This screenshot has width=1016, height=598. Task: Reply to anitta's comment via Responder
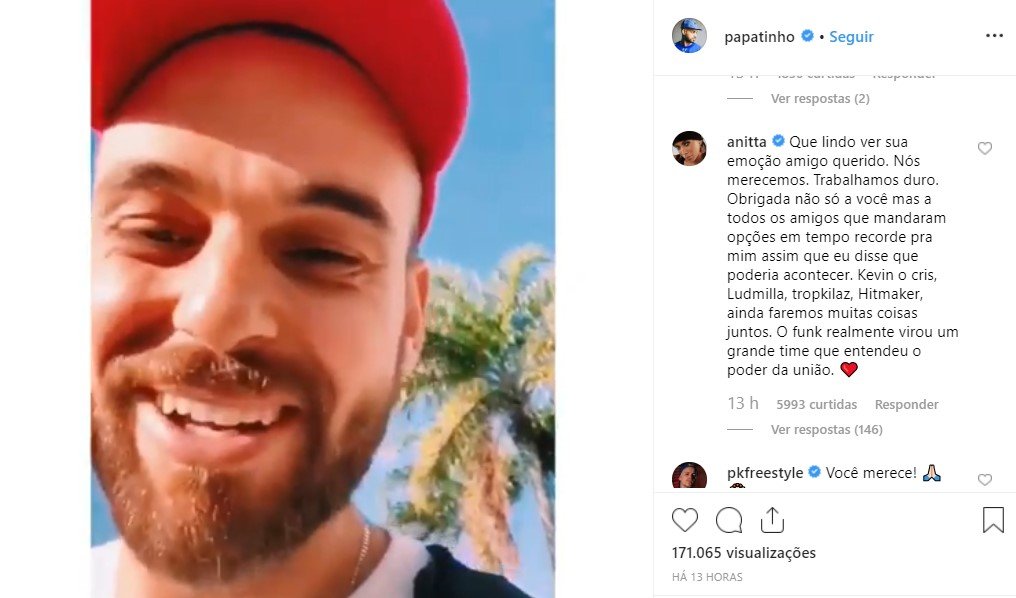(906, 404)
